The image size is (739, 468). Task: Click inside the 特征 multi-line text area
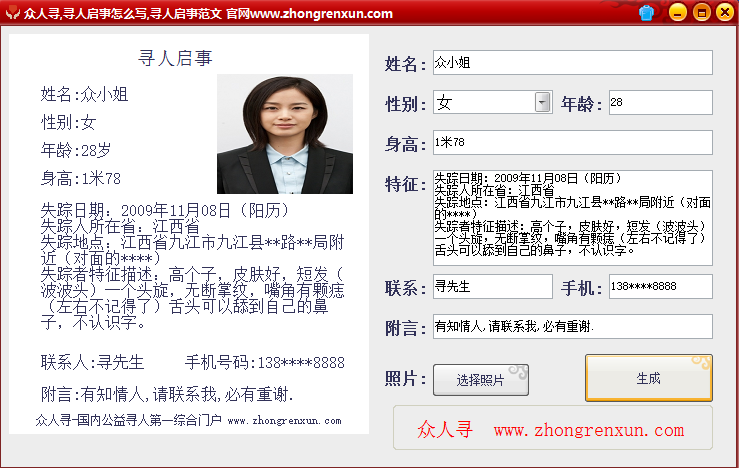573,218
